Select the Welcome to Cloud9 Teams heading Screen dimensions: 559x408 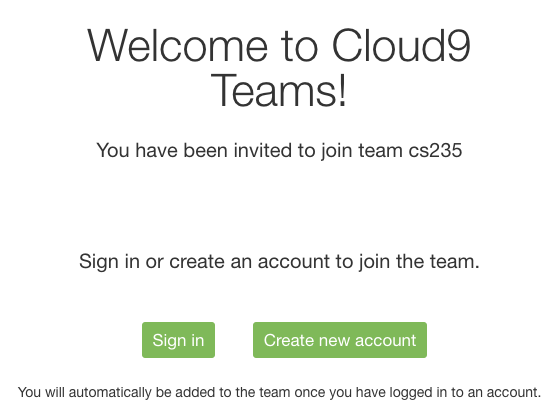pyautogui.click(x=279, y=68)
